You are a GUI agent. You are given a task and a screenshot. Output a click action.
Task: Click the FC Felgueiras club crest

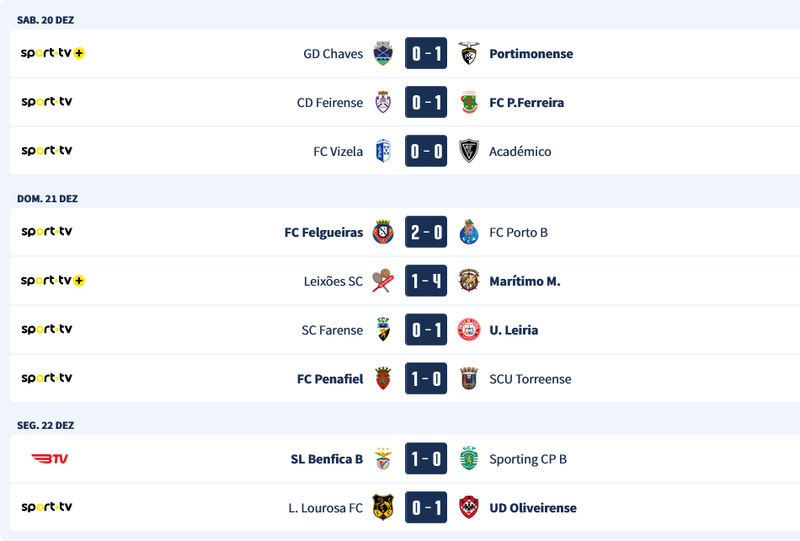[383, 233]
